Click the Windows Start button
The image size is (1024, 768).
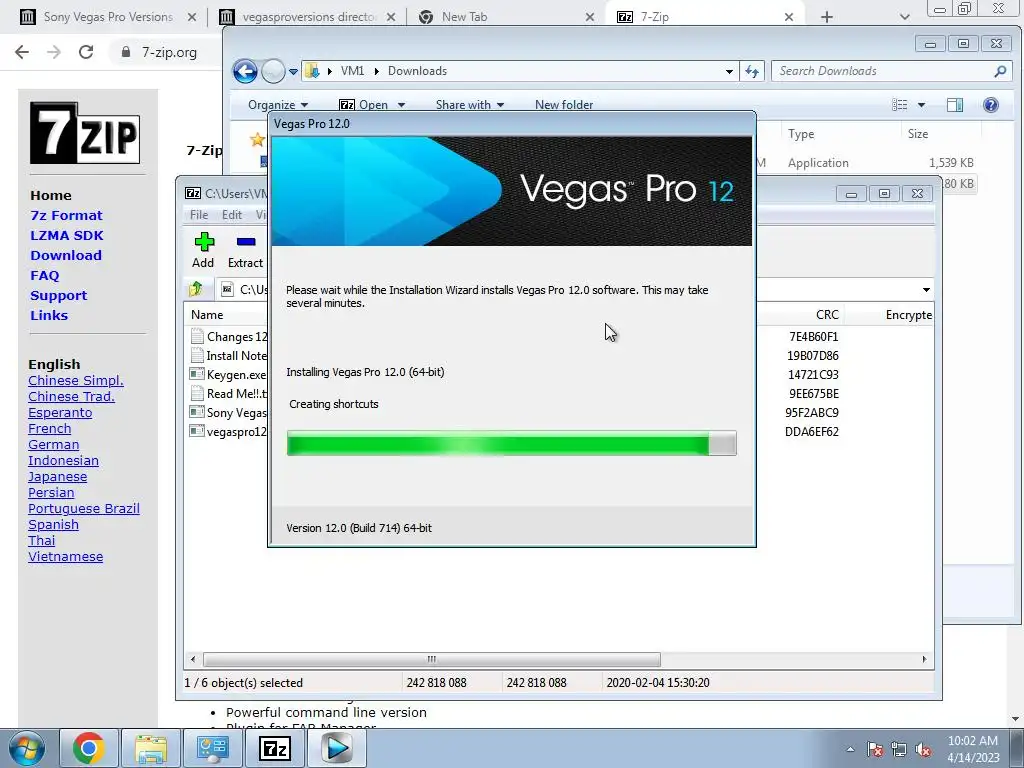tap(26, 748)
